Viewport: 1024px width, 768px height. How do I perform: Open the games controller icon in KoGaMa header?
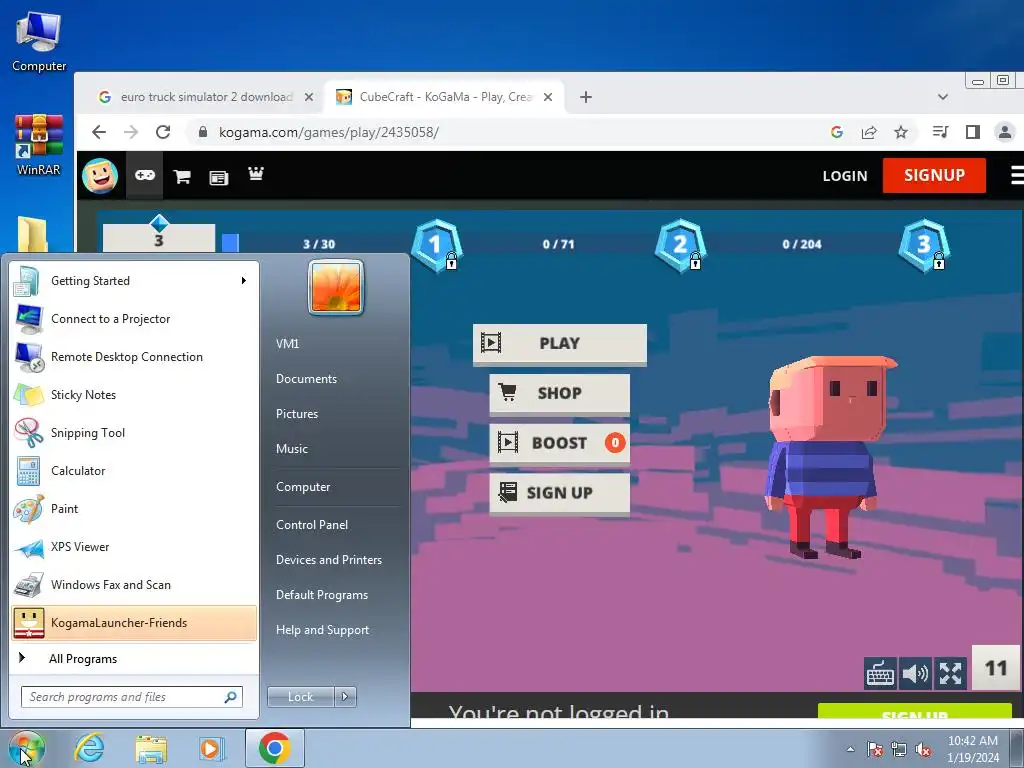point(144,176)
